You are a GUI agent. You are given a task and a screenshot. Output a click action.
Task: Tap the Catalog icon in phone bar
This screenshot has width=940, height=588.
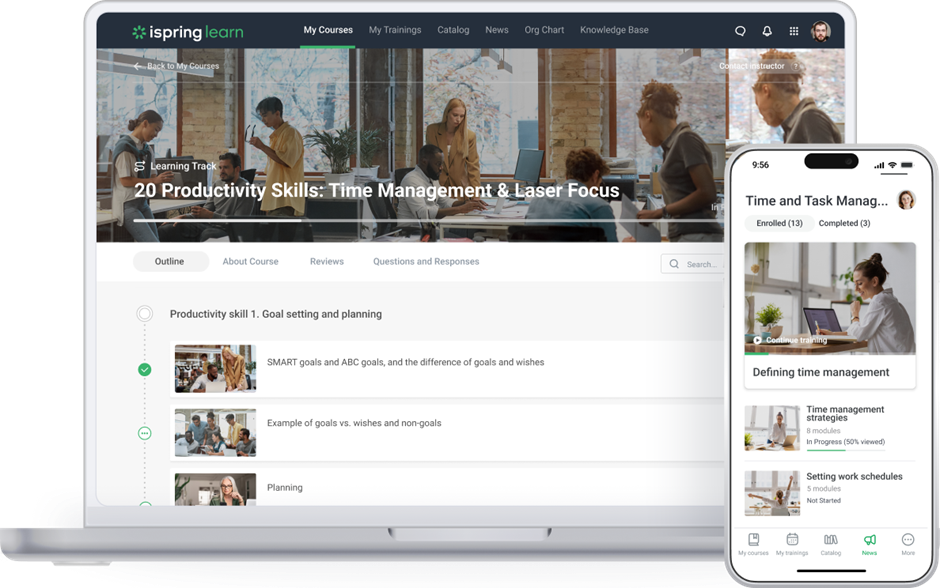831,540
